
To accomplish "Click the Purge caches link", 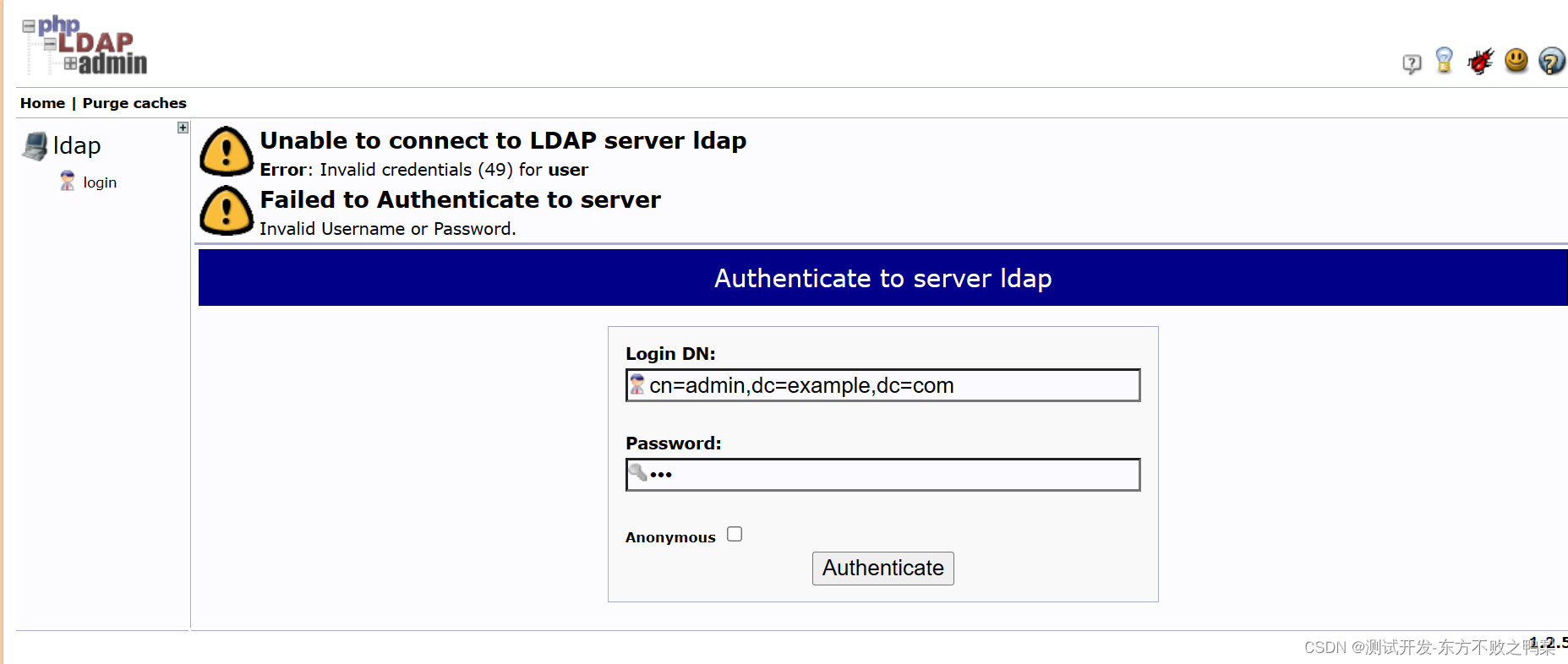I will pyautogui.click(x=134, y=103).
